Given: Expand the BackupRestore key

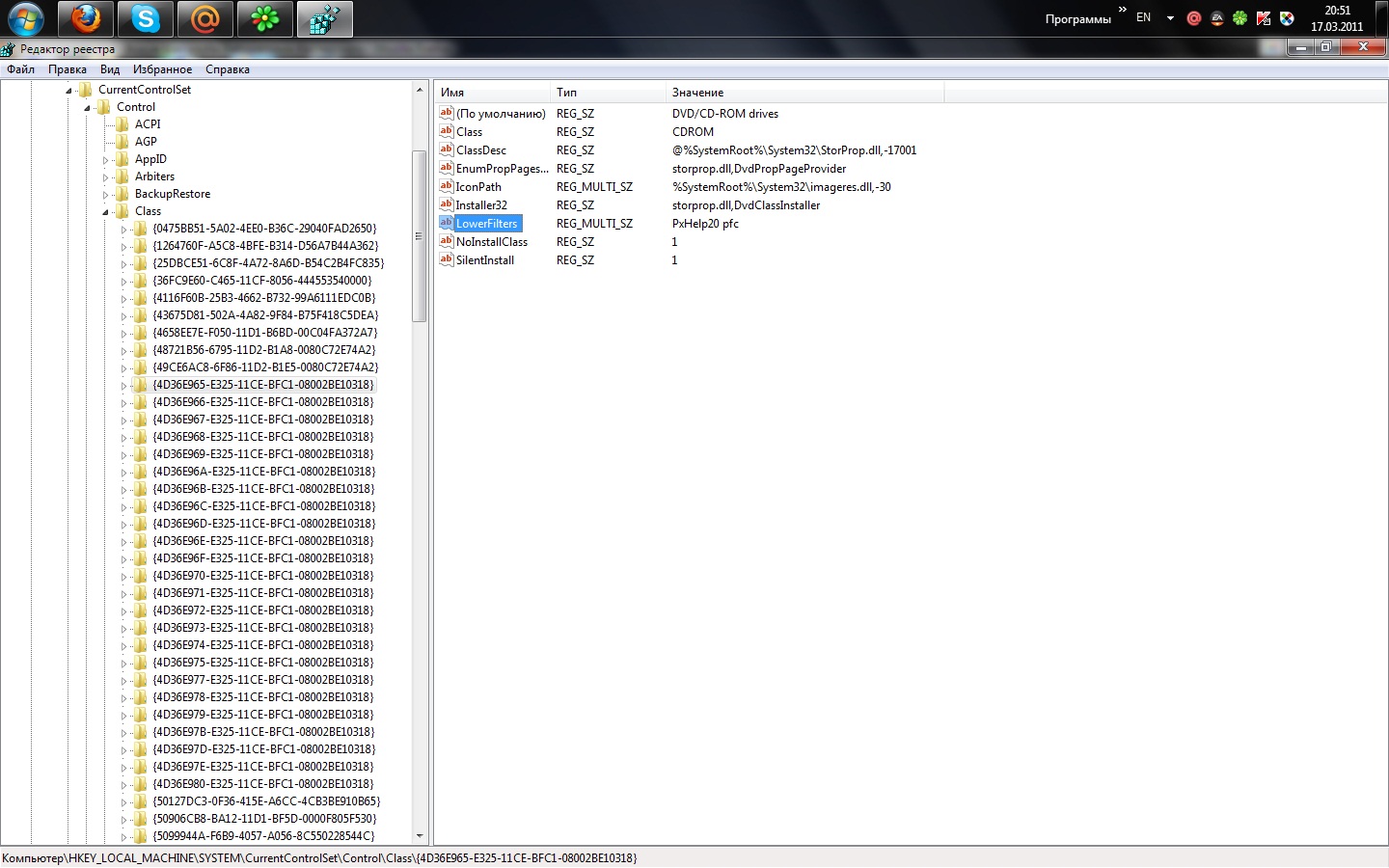Looking at the screenshot, I should click(105, 195).
